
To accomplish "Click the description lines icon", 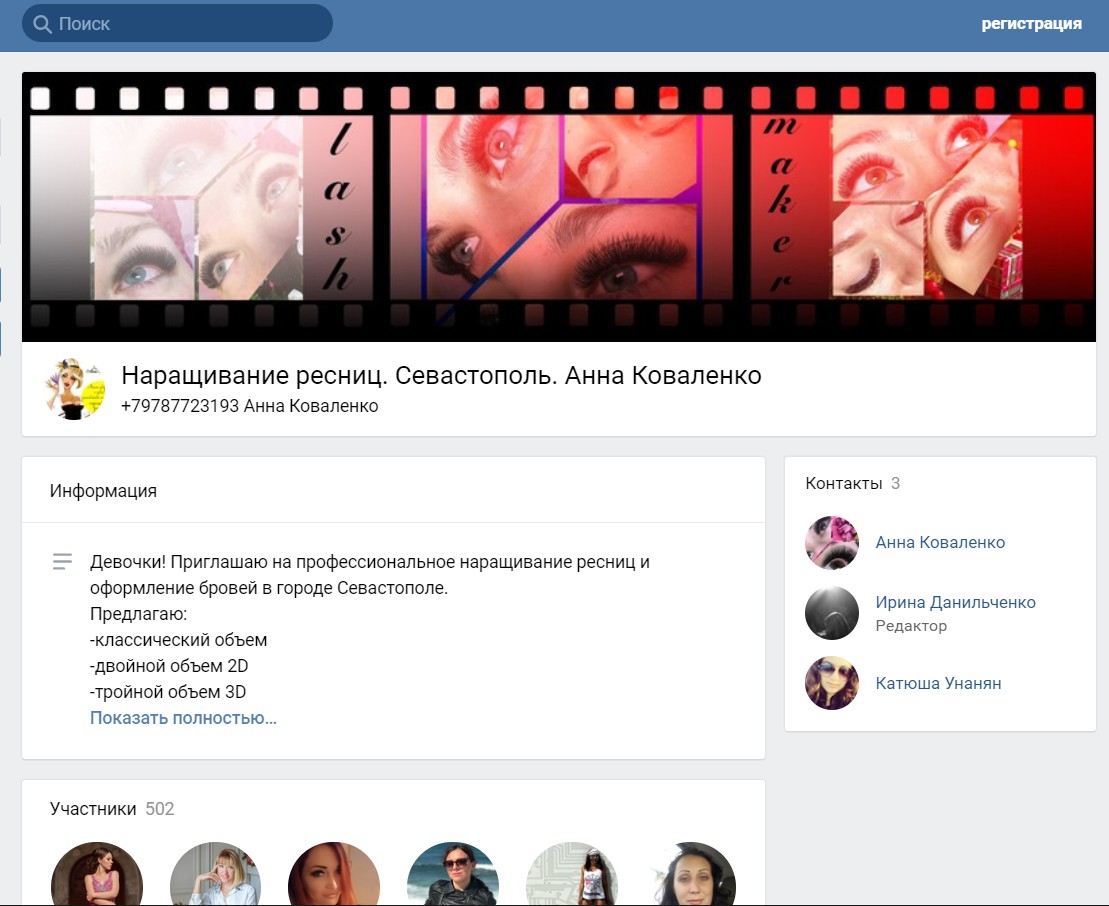I will [62, 562].
